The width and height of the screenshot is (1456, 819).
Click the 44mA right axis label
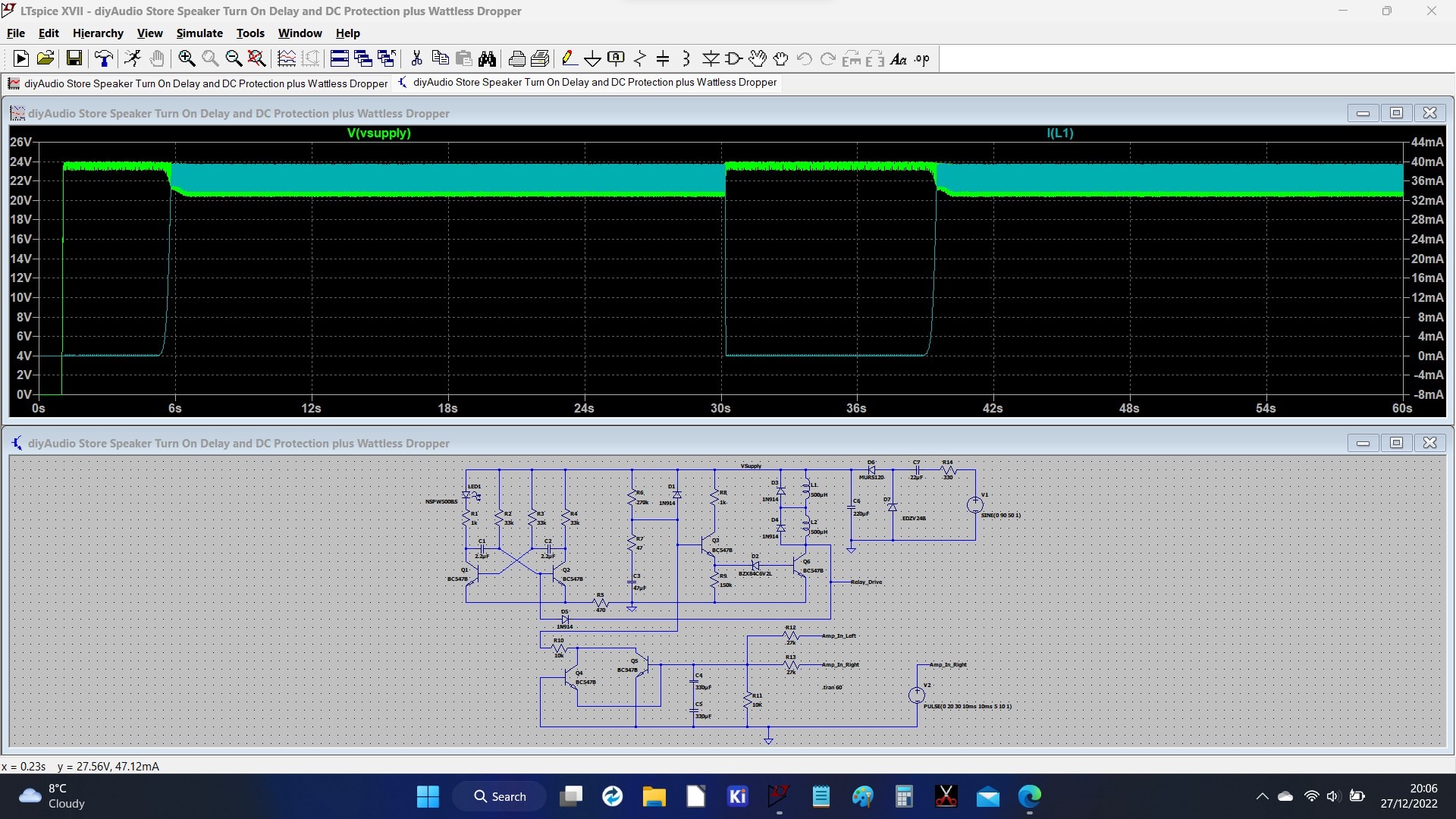[x=1426, y=142]
